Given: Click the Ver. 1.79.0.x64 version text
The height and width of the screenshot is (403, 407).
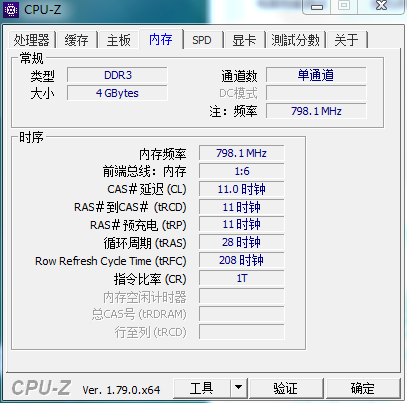Looking at the screenshot, I should [x=121, y=390].
